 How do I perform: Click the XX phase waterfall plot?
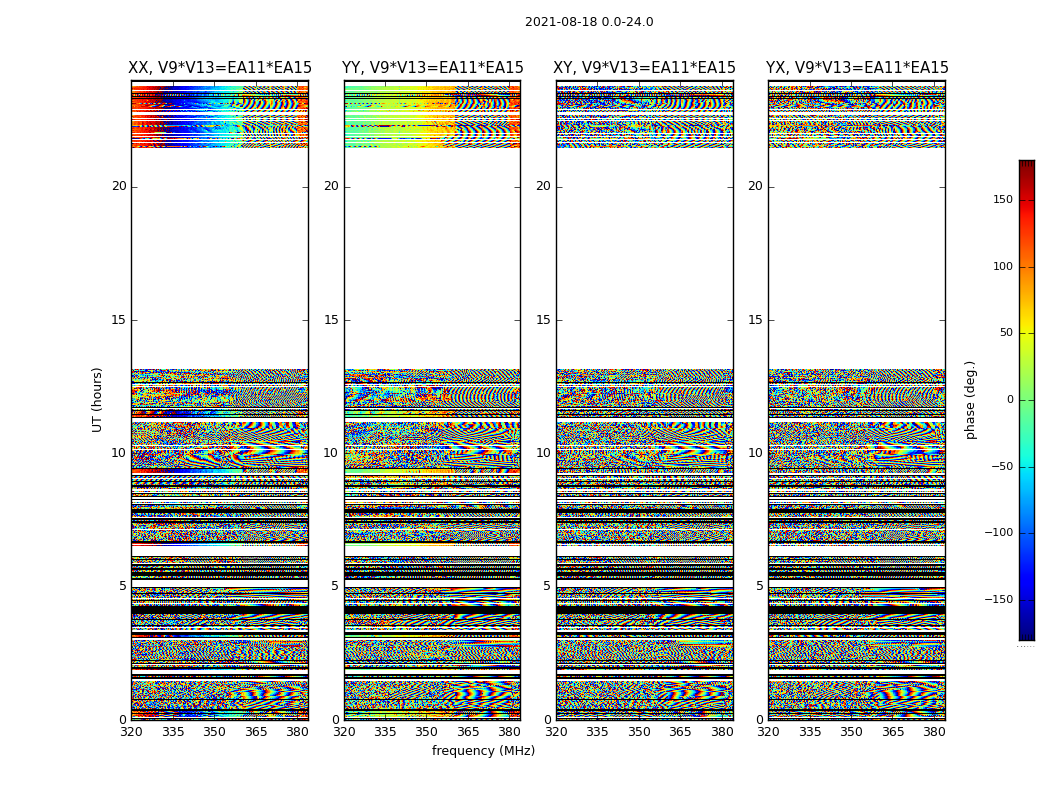220,400
